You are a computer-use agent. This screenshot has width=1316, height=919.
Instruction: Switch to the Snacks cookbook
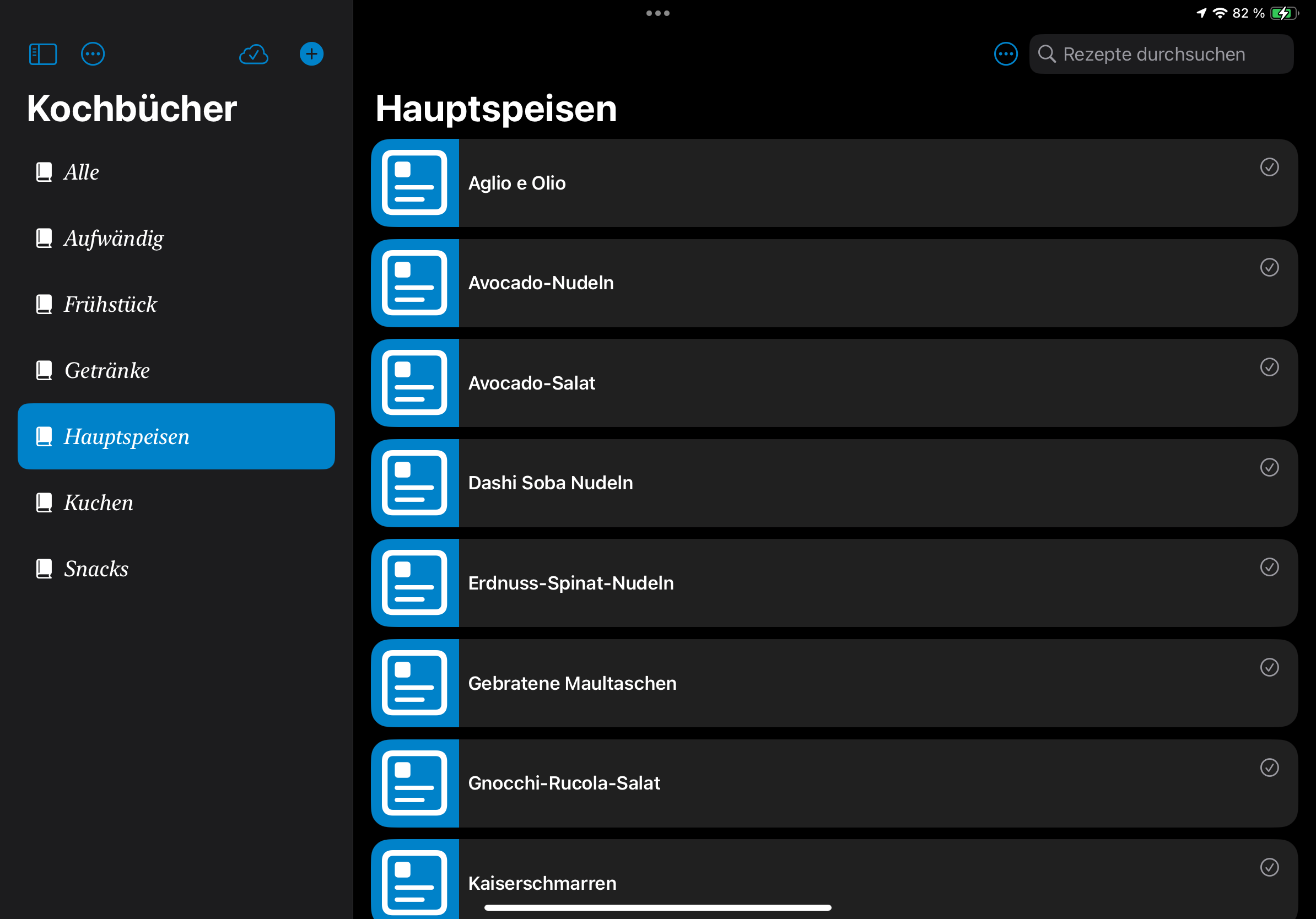pos(96,569)
